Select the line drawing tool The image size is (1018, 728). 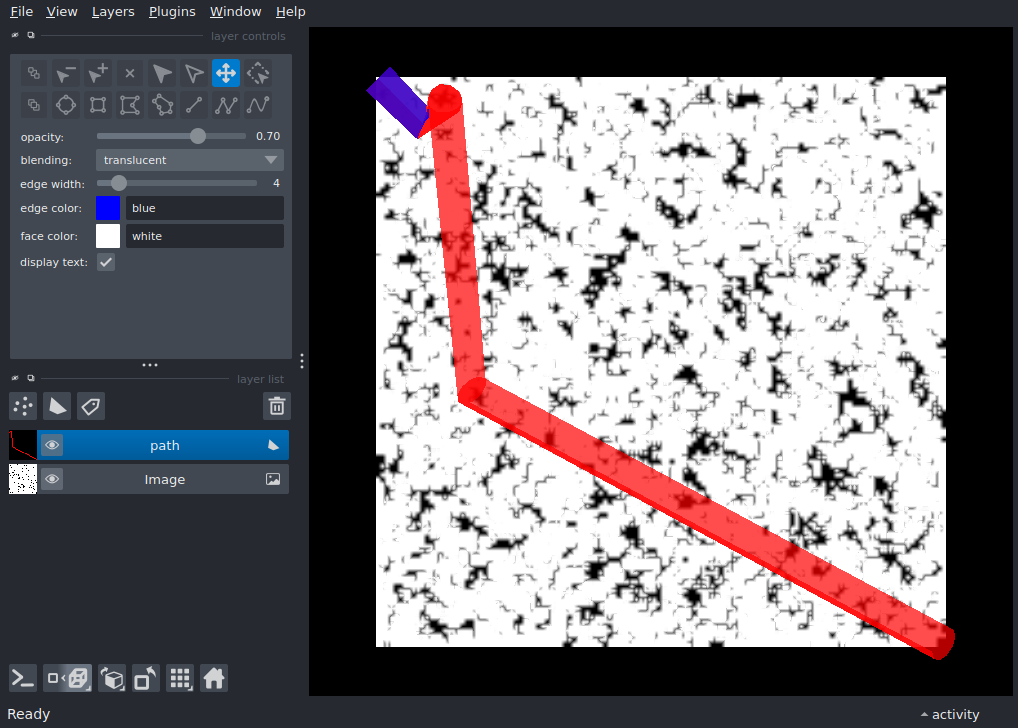pyautogui.click(x=193, y=105)
